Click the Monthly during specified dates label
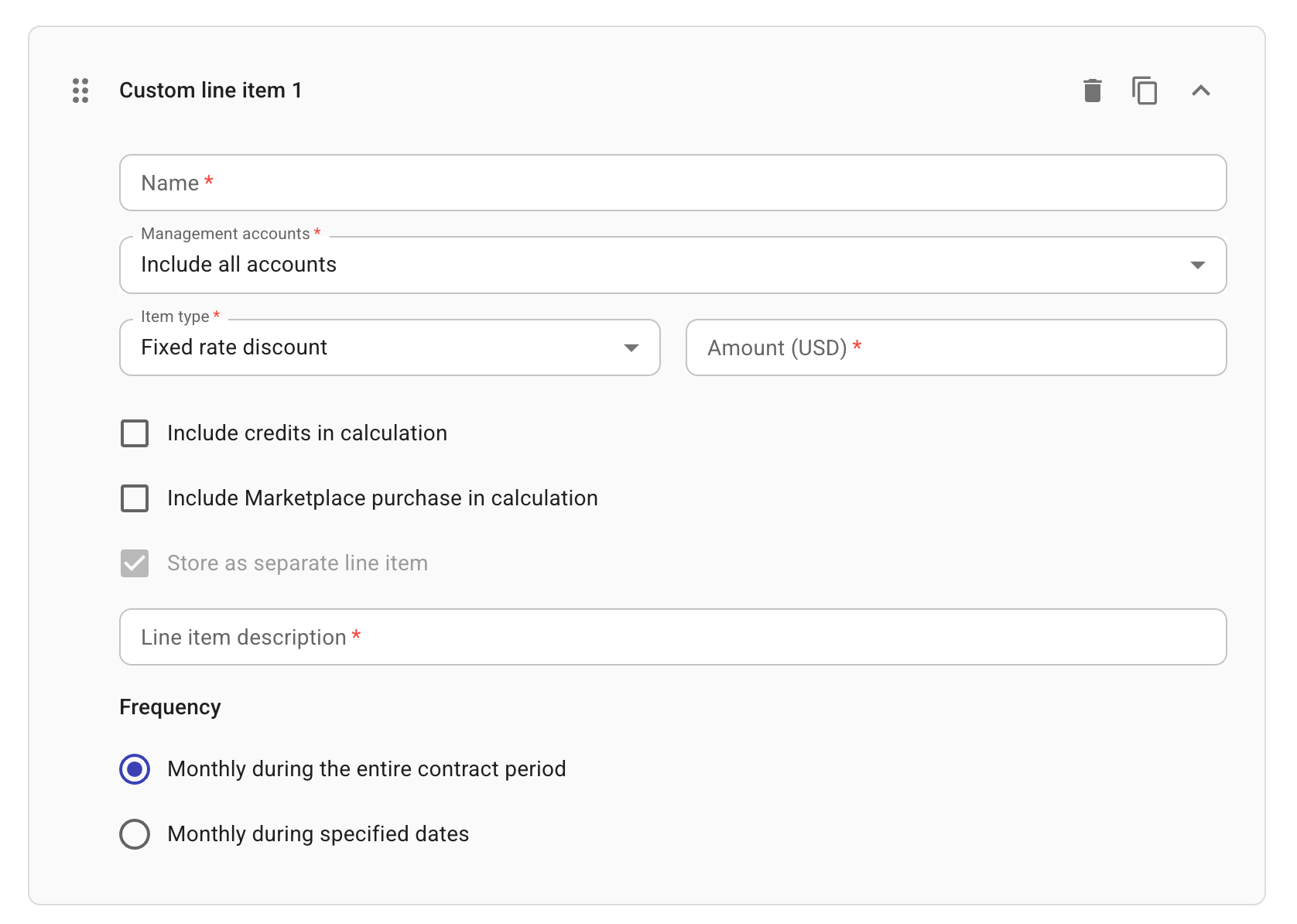This screenshot has height=924, width=1297. click(317, 833)
